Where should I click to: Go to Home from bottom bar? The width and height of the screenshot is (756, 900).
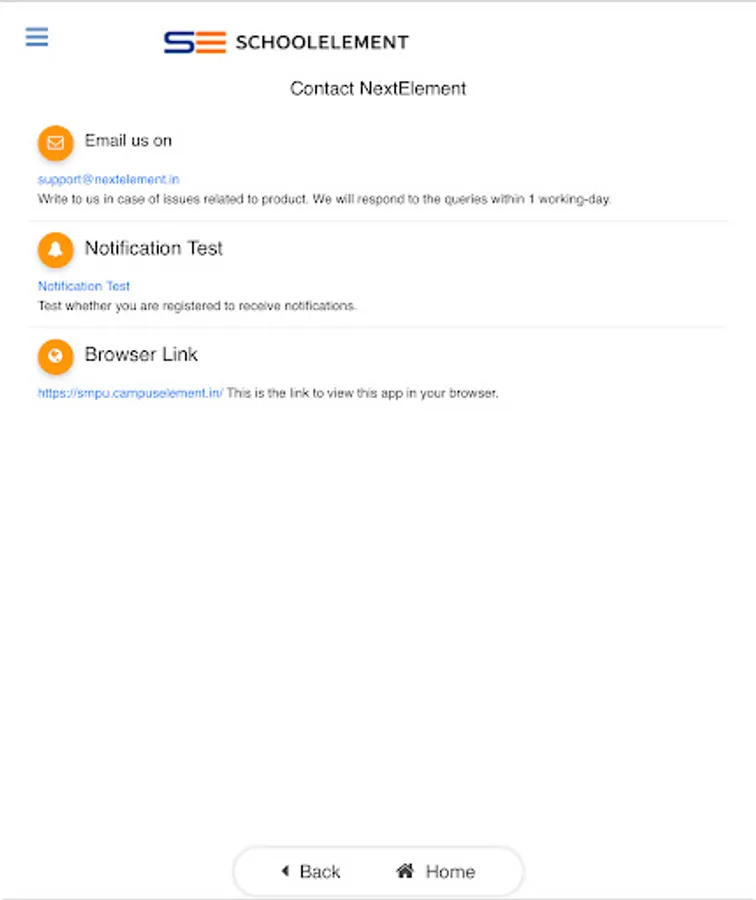click(x=436, y=871)
